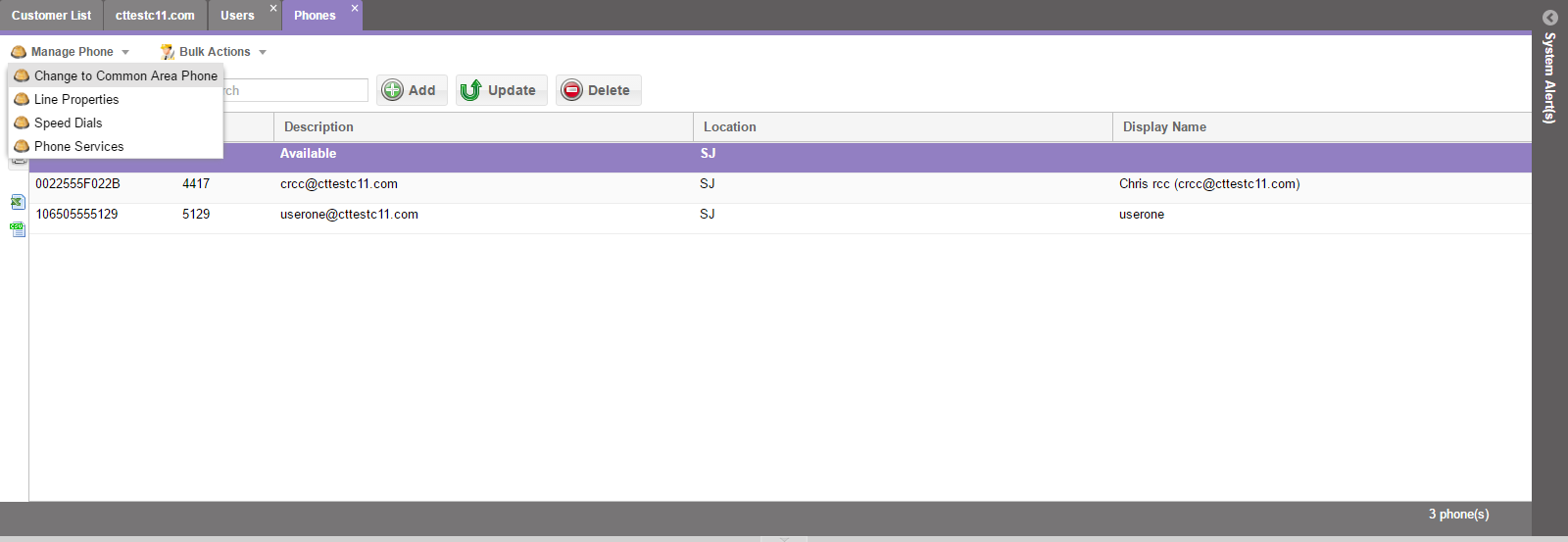Screen dimensions: 1568x542
Task: Export phone list to Excel
Action: tap(18, 202)
